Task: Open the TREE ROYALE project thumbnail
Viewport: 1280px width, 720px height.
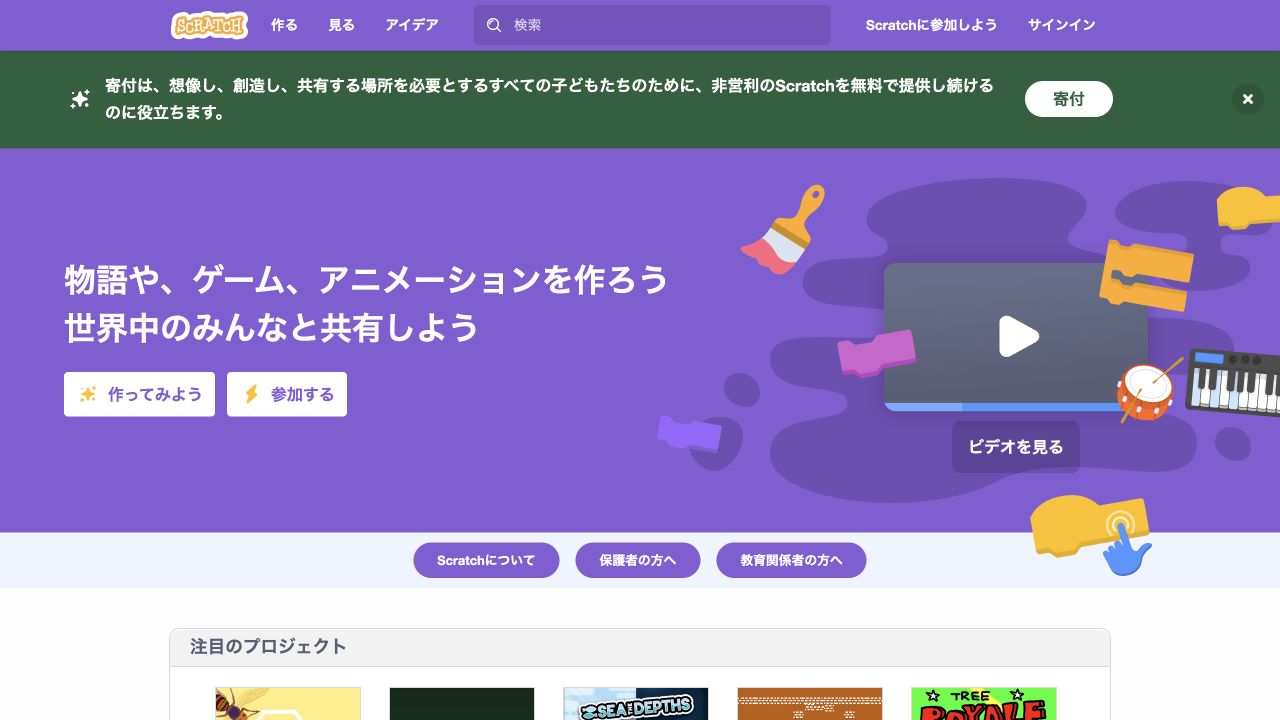Action: (x=983, y=704)
